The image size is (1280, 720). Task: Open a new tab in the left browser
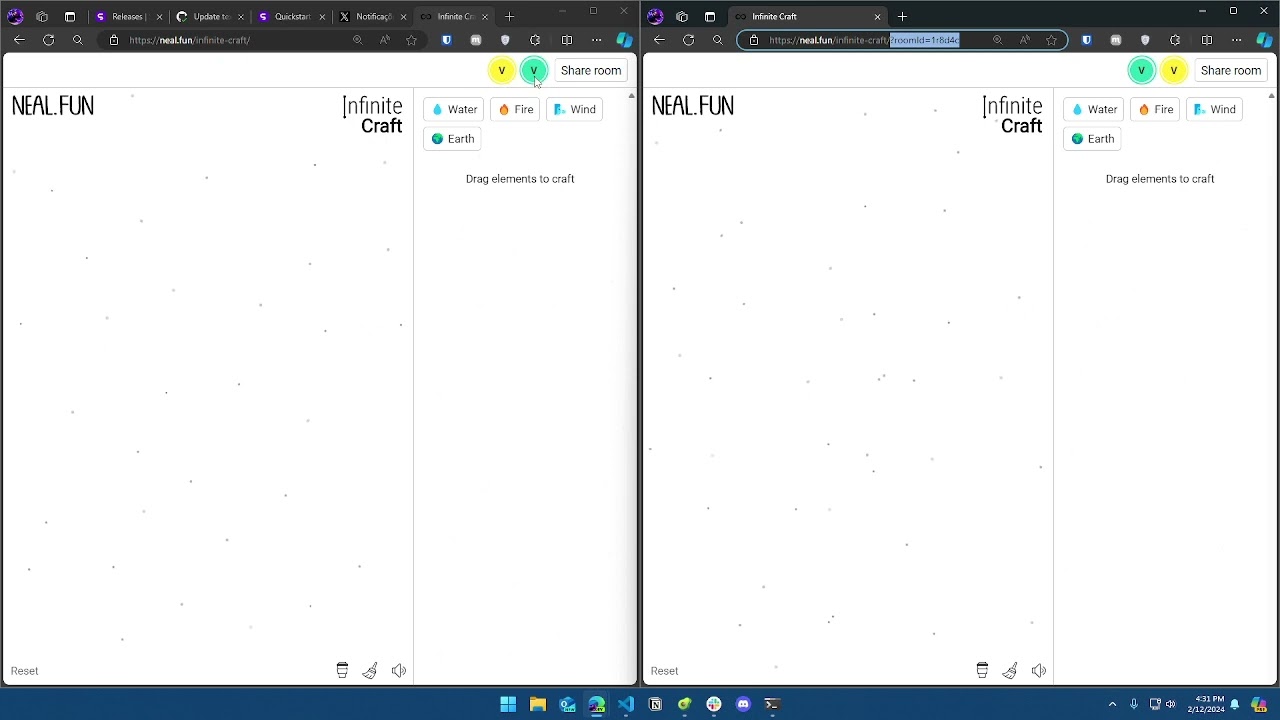[x=509, y=16]
